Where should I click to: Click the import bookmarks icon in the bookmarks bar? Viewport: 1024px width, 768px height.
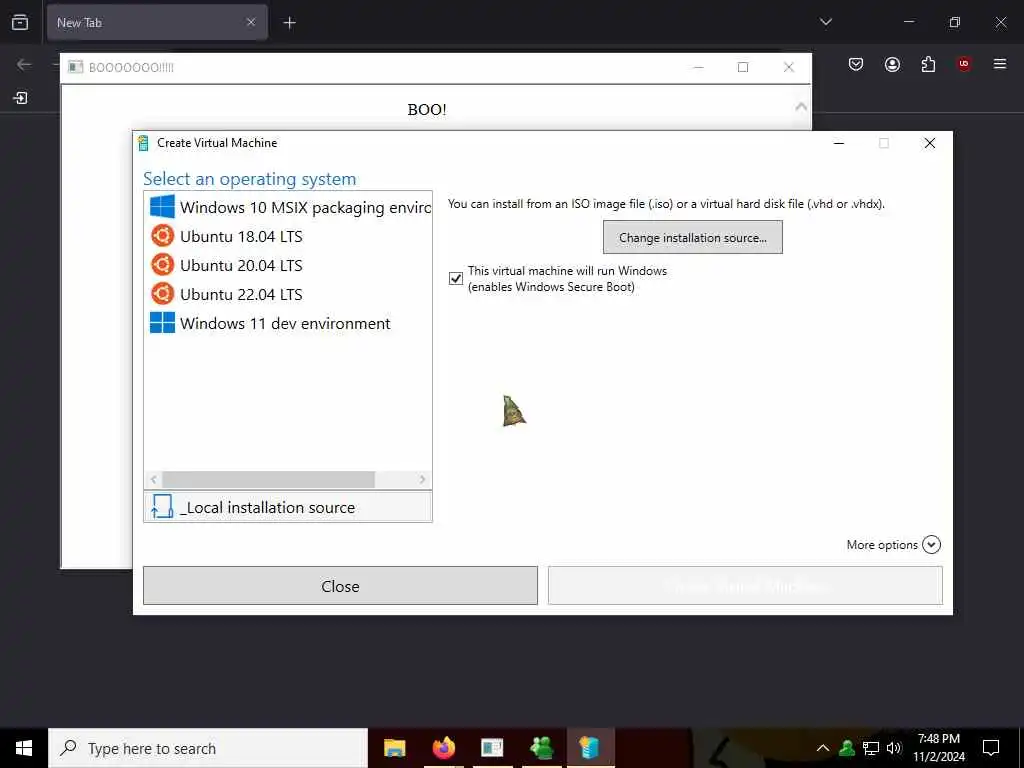pyautogui.click(x=20, y=98)
